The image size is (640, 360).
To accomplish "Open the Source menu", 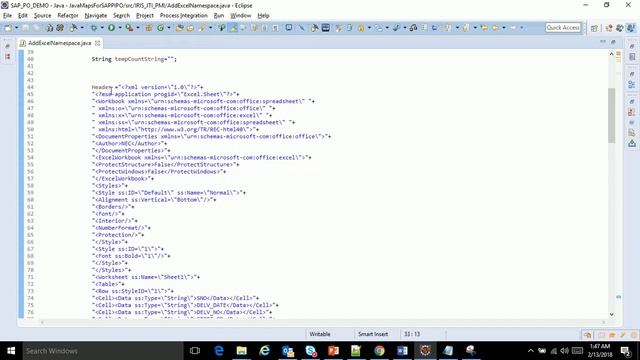I will [x=42, y=16].
